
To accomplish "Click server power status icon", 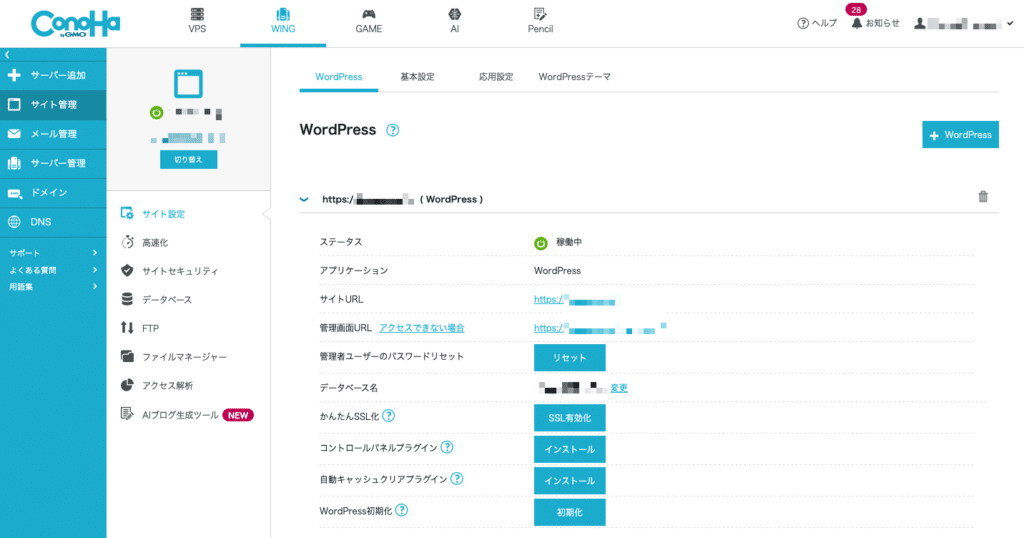I will (x=156, y=112).
